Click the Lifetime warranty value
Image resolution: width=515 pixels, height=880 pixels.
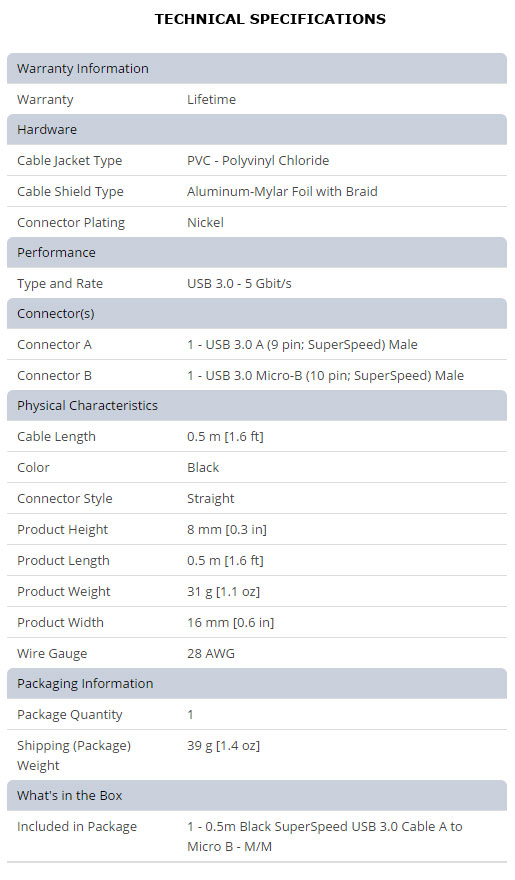click(x=211, y=100)
